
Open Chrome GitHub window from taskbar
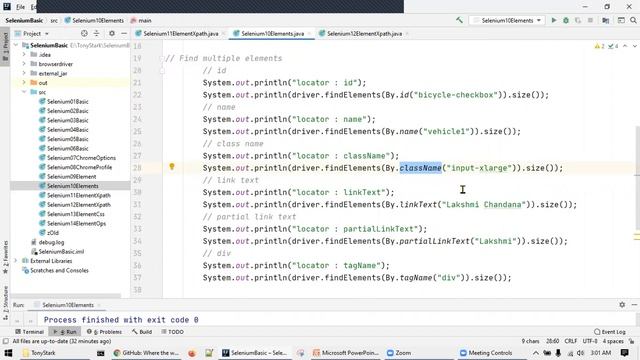(146, 353)
